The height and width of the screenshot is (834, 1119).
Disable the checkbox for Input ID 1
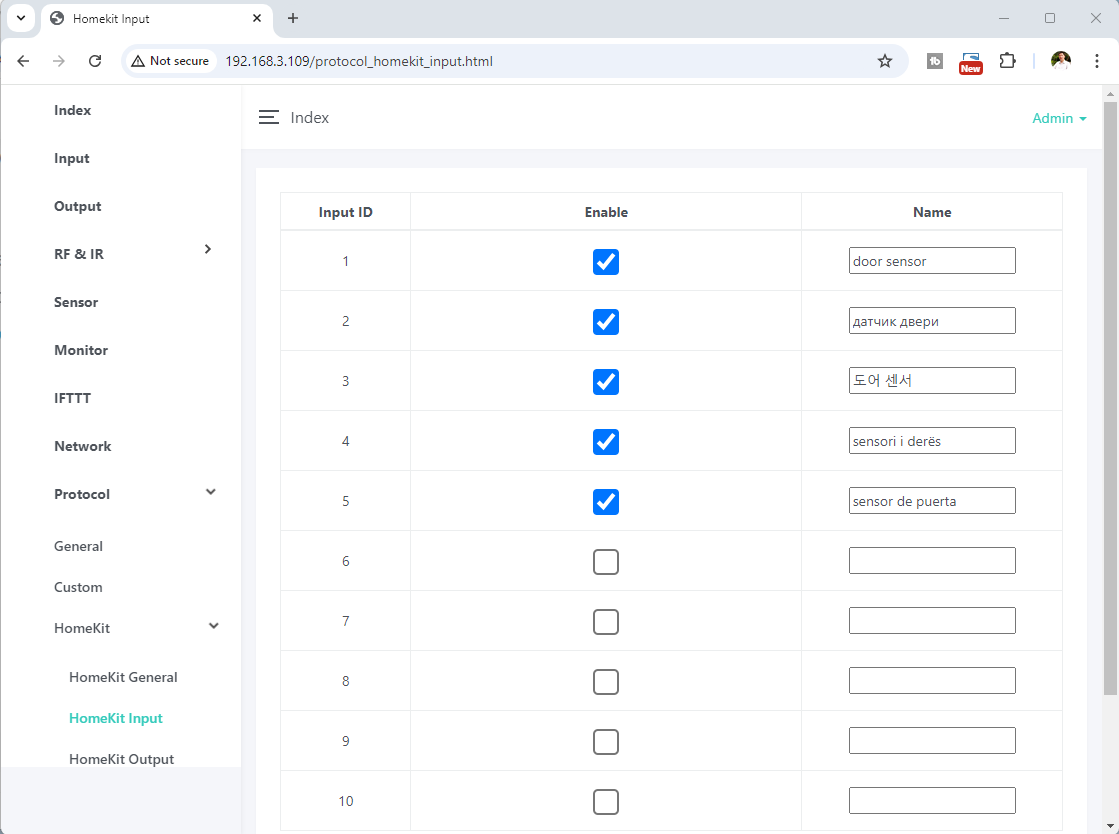[x=605, y=262]
